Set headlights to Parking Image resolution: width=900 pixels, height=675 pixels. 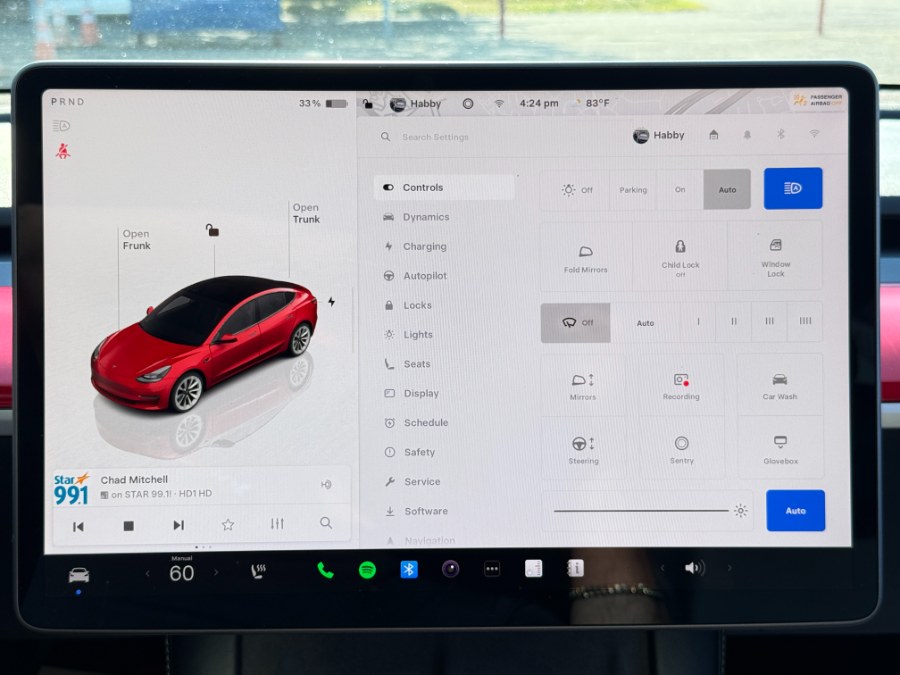pos(633,190)
